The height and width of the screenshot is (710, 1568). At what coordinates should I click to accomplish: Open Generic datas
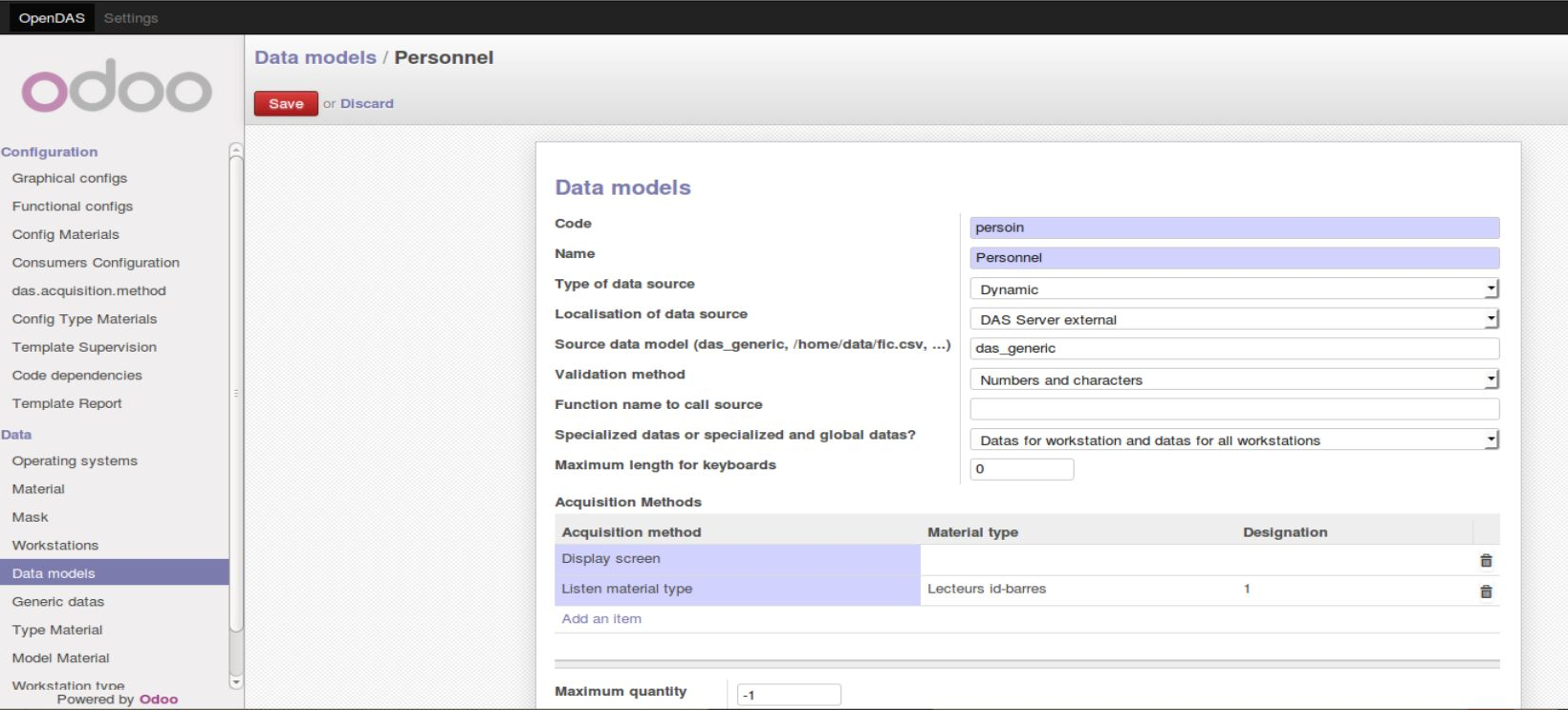click(57, 601)
